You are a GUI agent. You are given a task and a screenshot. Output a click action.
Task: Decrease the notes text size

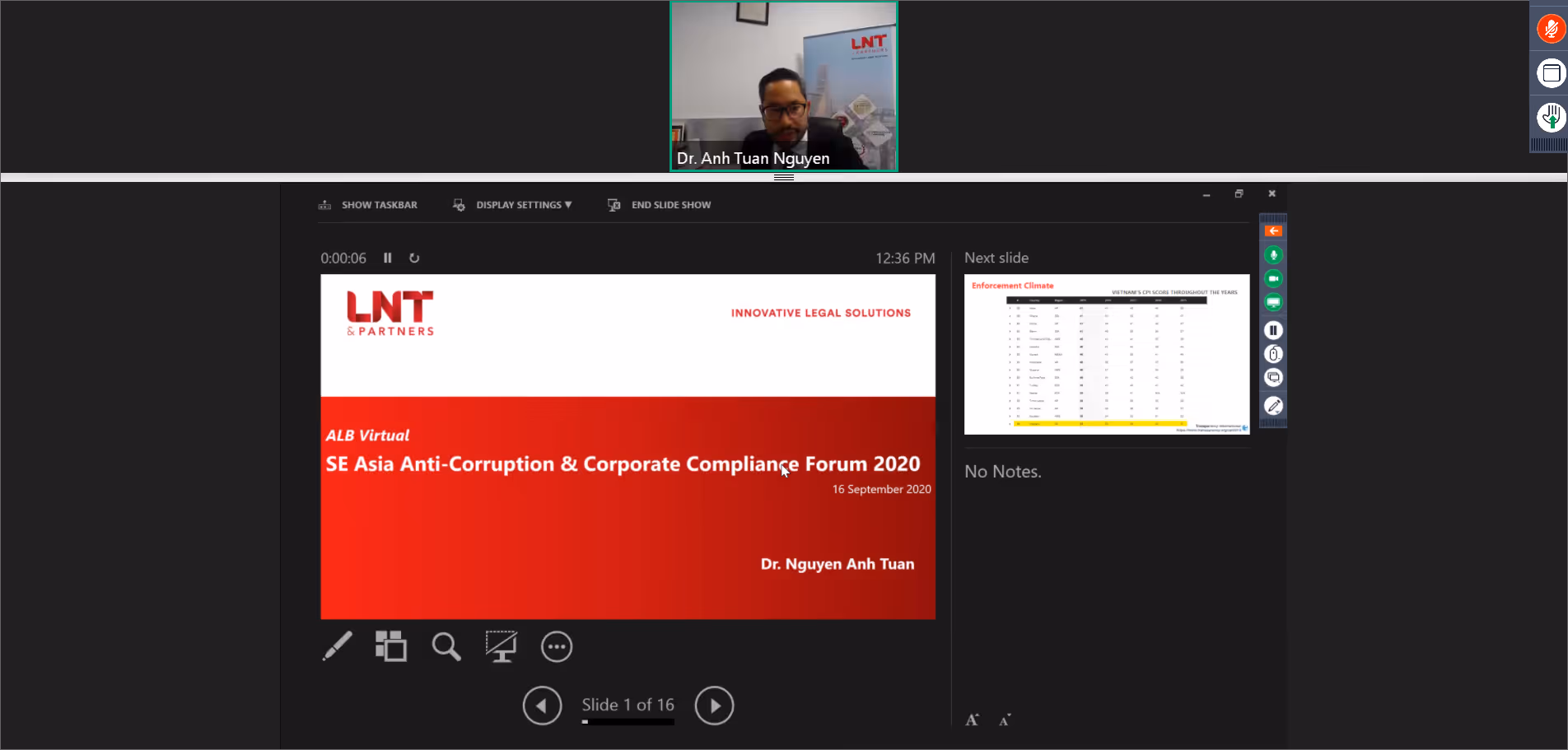point(1005,720)
